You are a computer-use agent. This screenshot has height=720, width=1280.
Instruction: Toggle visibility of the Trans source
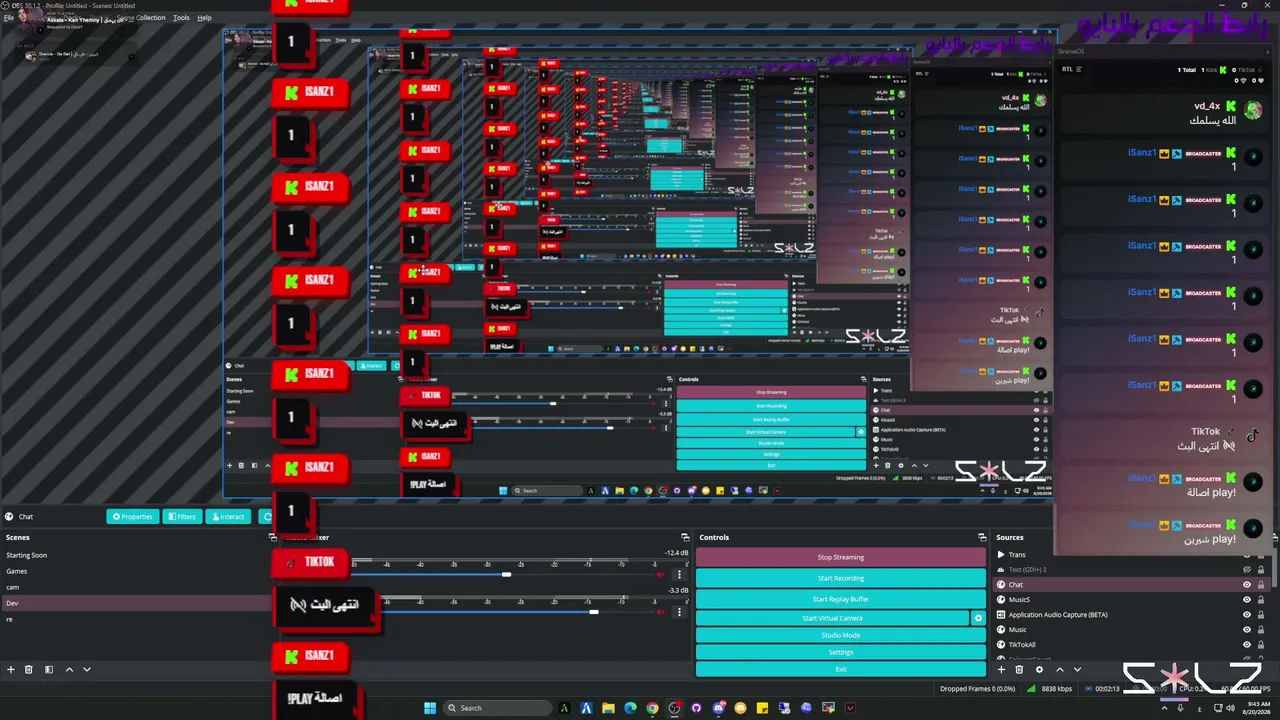tap(1246, 555)
